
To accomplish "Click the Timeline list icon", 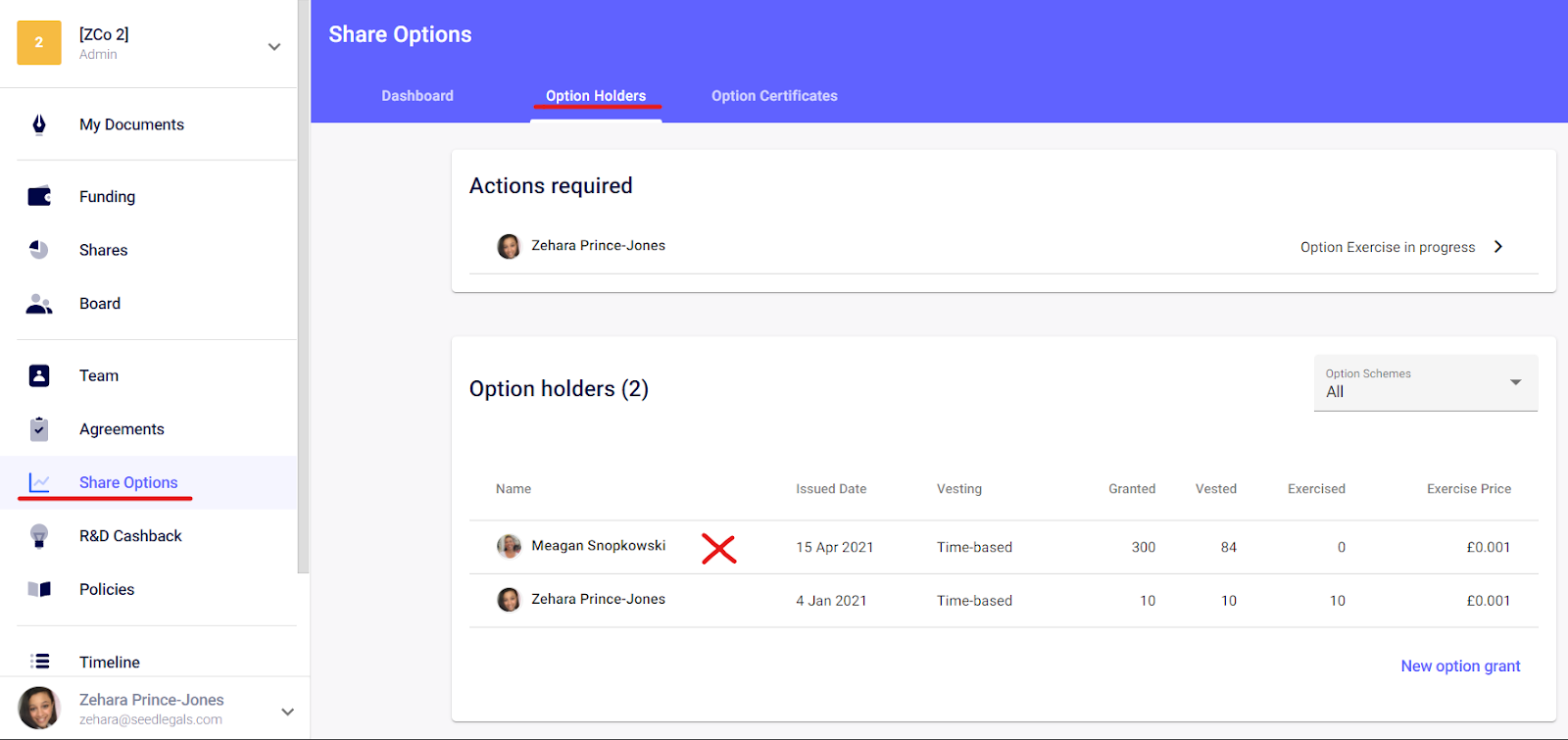I will pyautogui.click(x=39, y=662).
